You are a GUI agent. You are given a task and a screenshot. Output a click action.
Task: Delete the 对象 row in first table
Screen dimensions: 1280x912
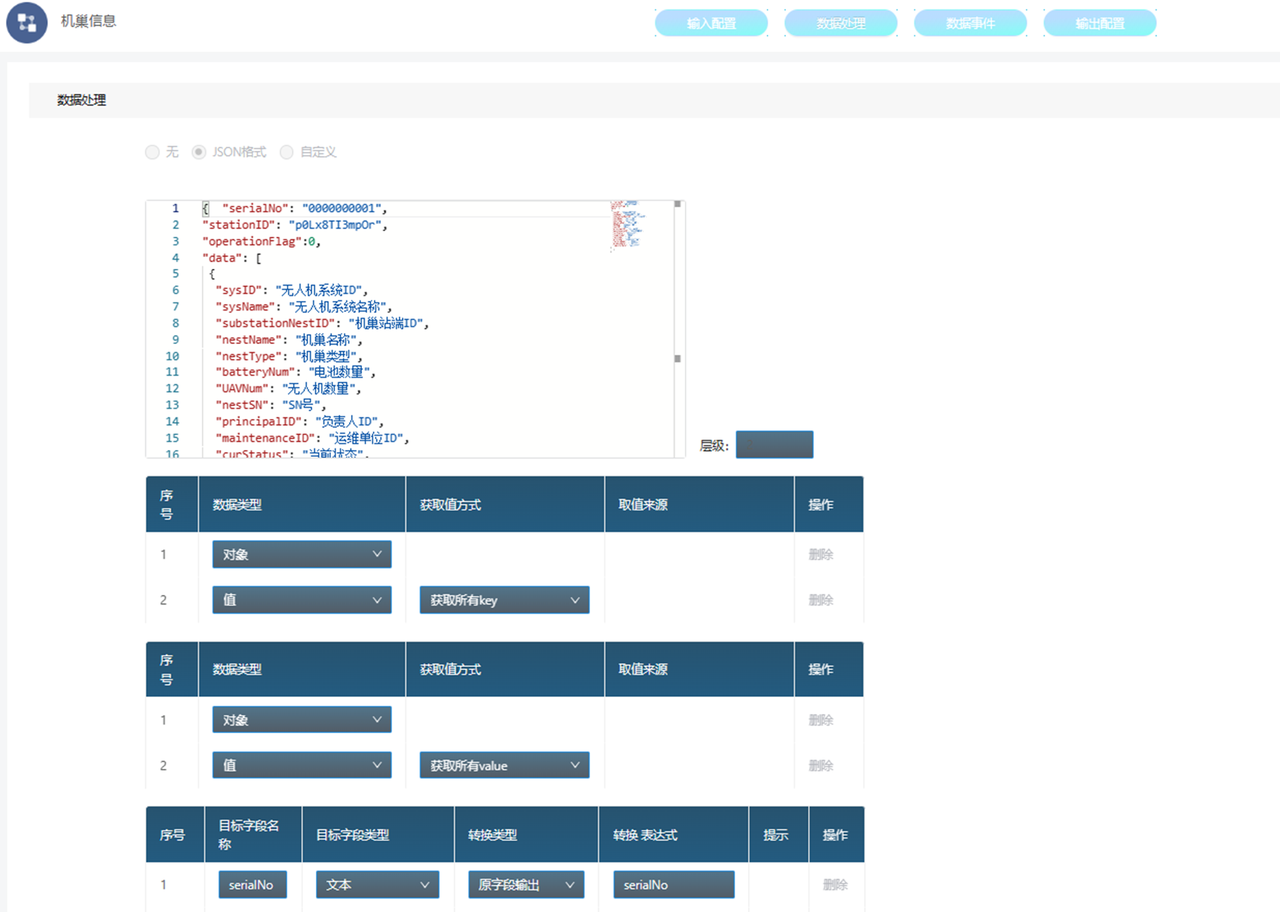[x=821, y=554]
